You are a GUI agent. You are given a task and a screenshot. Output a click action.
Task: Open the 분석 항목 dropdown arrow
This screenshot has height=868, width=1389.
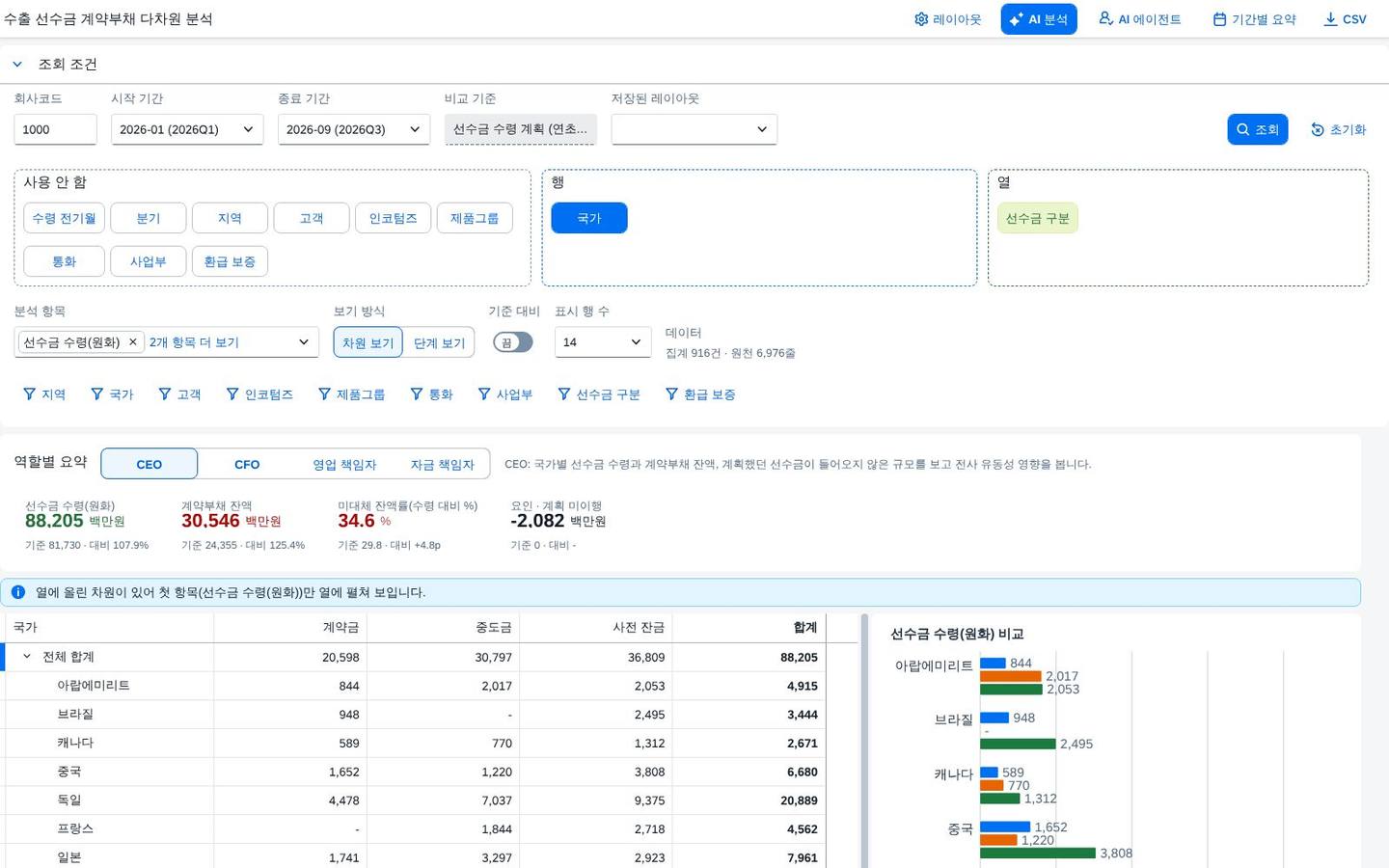303,342
